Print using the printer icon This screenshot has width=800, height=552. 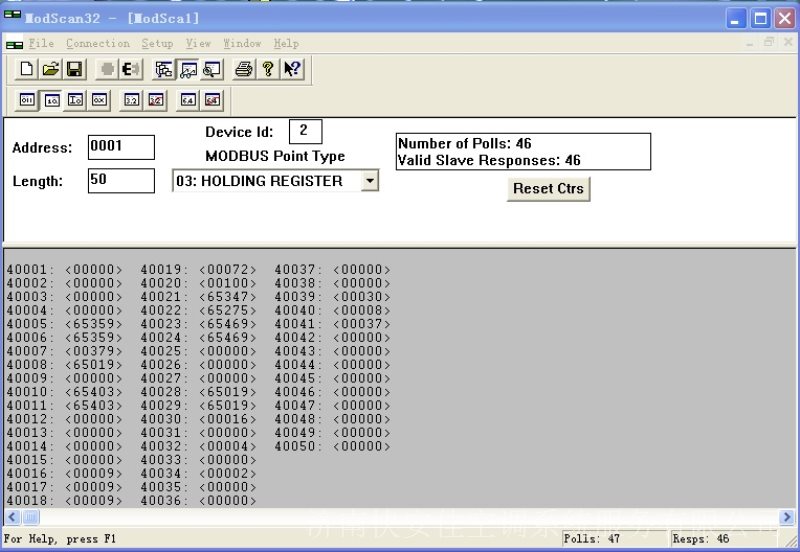[x=244, y=69]
